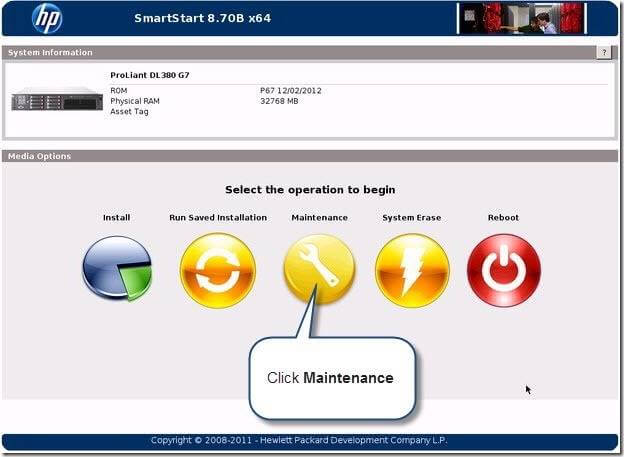Viewport: 624px width, 457px height.
Task: Click the "ROM" label
Action: tap(119, 90)
